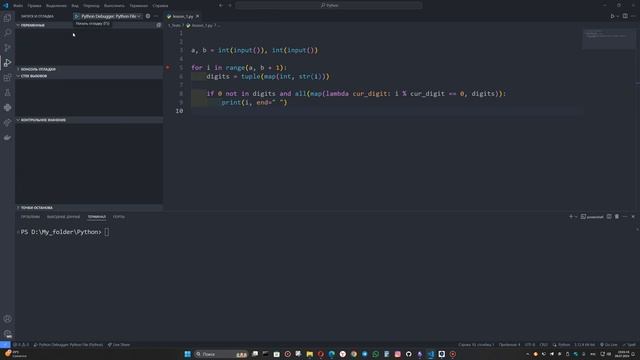Open Python Debugger status bar entry

click(x=68, y=344)
